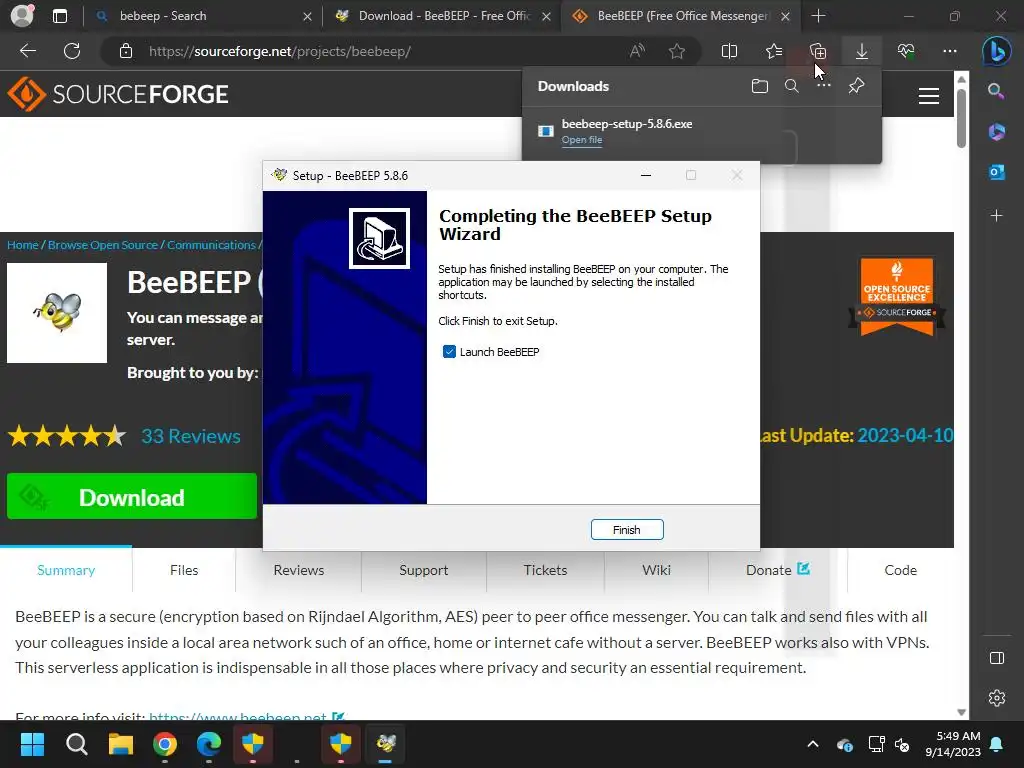Click the Open Source Excellence badge
1024x768 pixels.
pos(897,296)
